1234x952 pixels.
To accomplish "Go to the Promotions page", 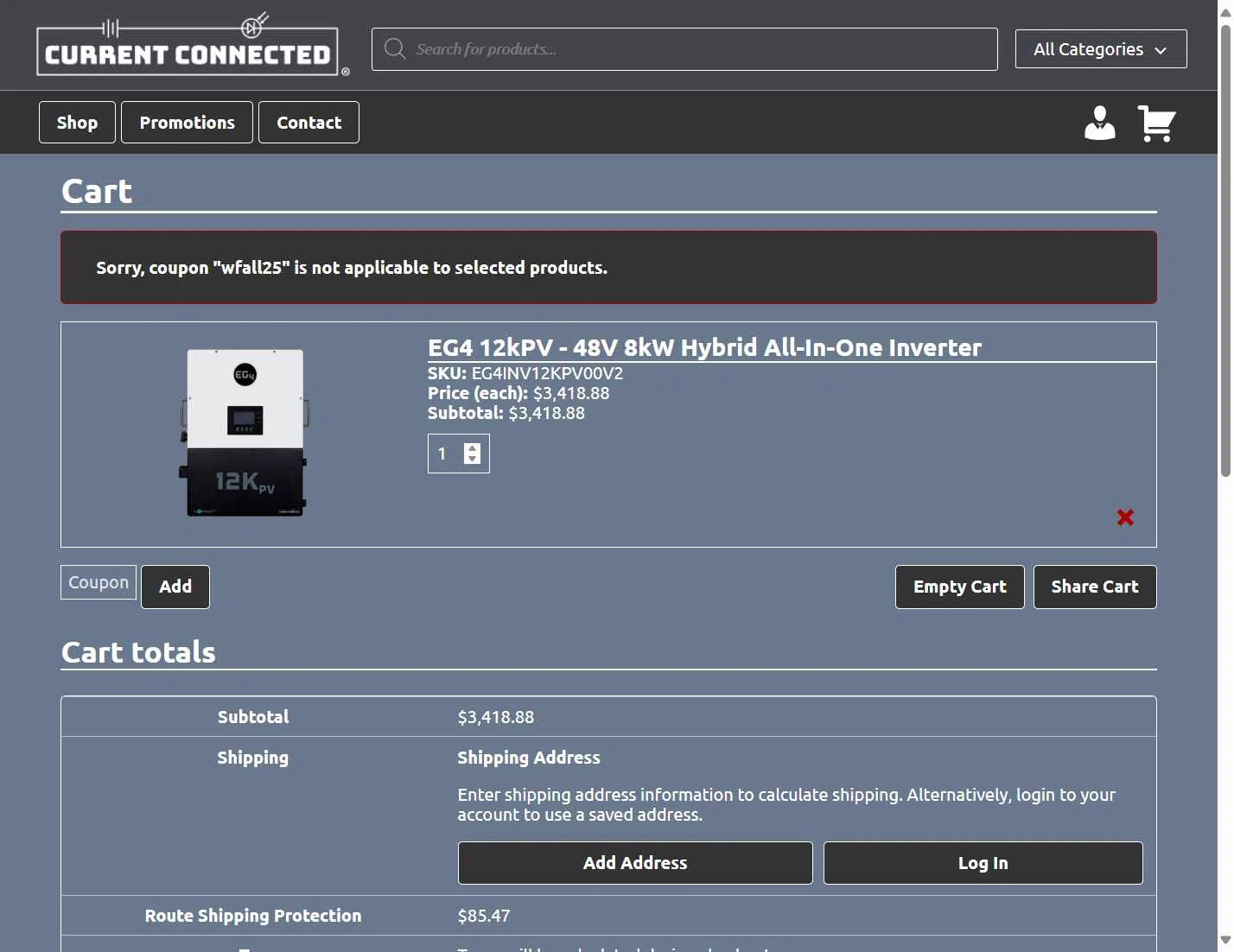I will point(187,123).
